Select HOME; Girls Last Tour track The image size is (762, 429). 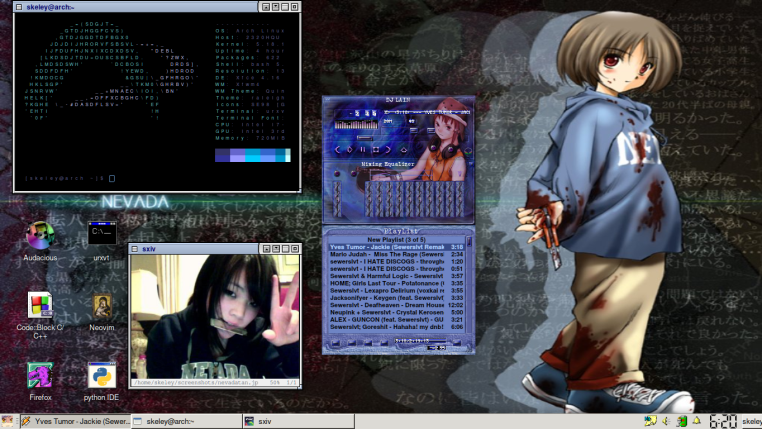point(396,284)
